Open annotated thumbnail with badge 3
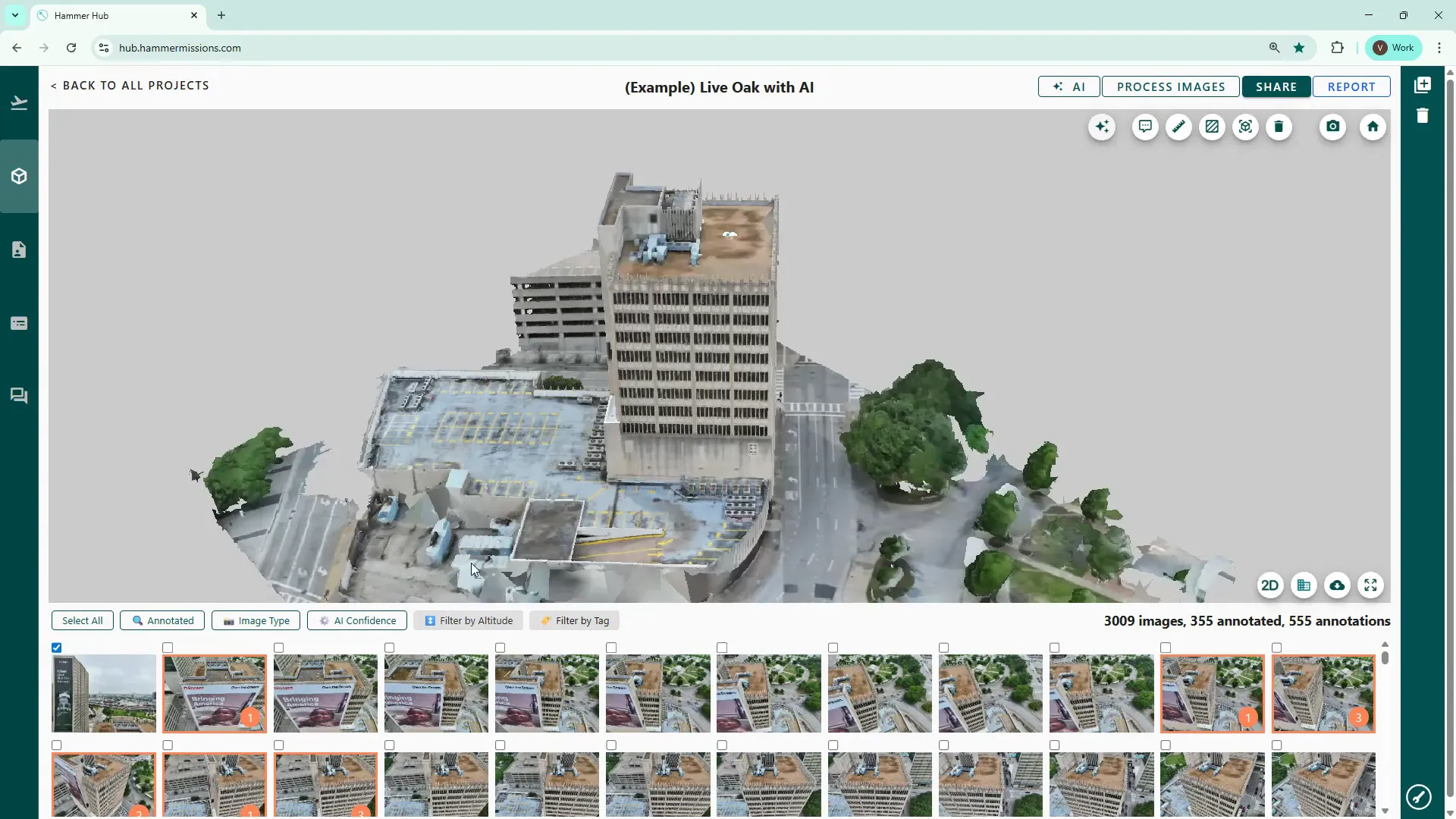 [x=1323, y=694]
